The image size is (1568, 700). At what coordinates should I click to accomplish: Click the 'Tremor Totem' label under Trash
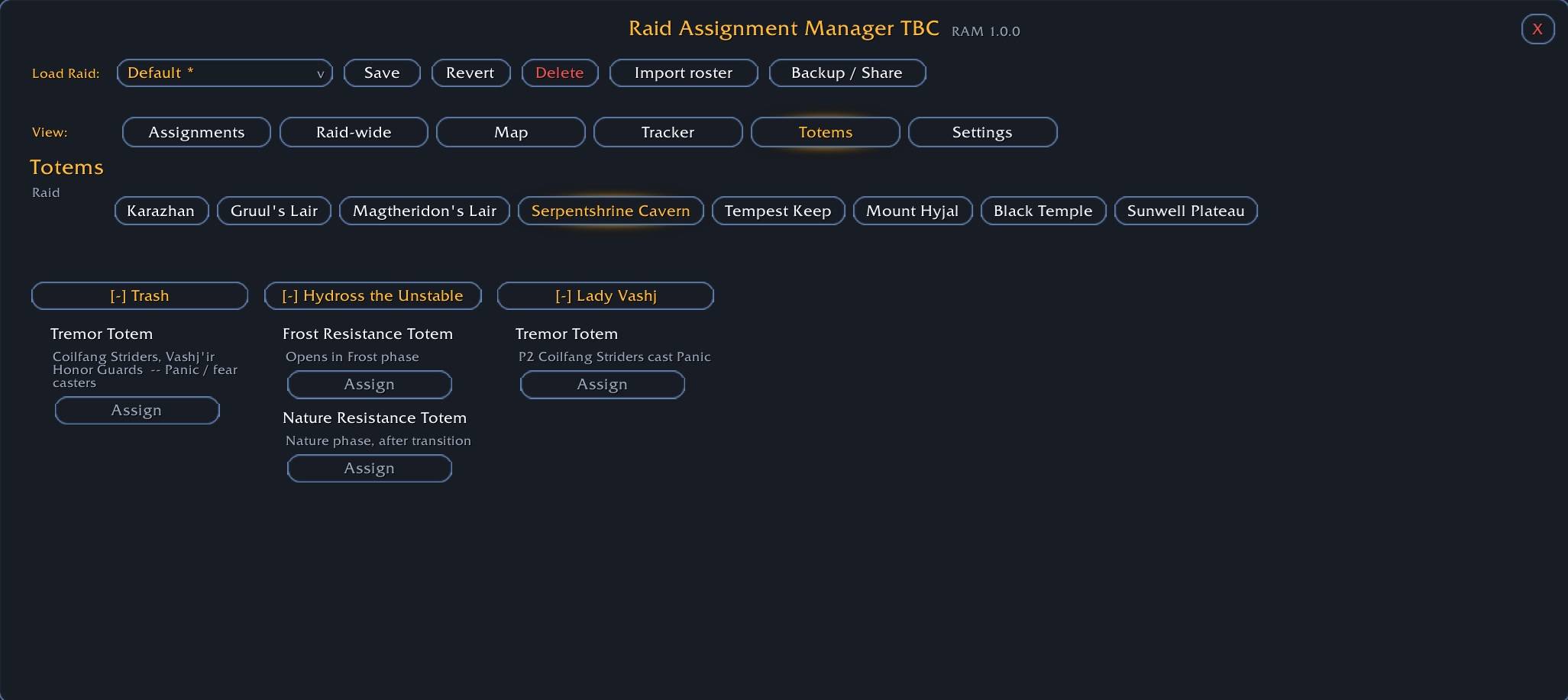coord(102,334)
